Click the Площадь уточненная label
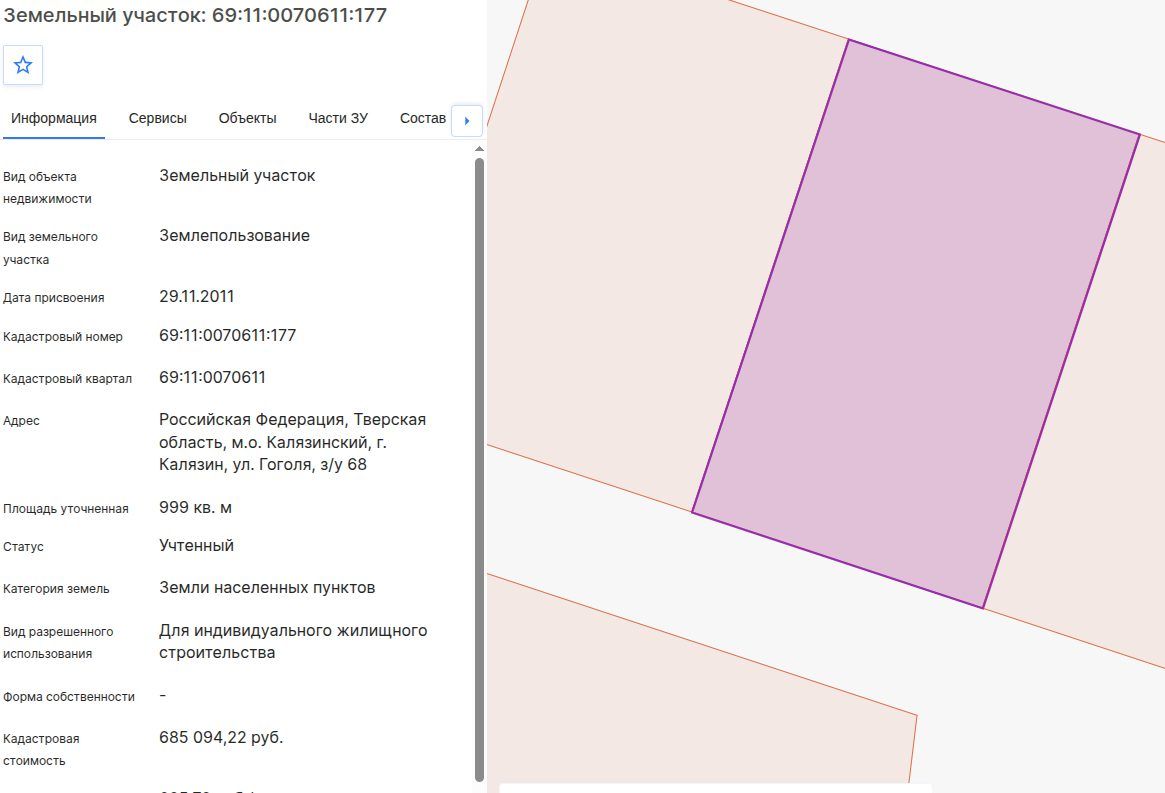Viewport: 1165px width, 793px height. coord(65,509)
